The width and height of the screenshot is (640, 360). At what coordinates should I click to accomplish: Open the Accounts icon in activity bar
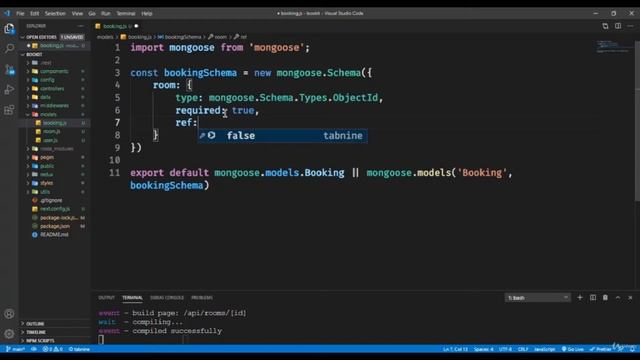click(9, 313)
